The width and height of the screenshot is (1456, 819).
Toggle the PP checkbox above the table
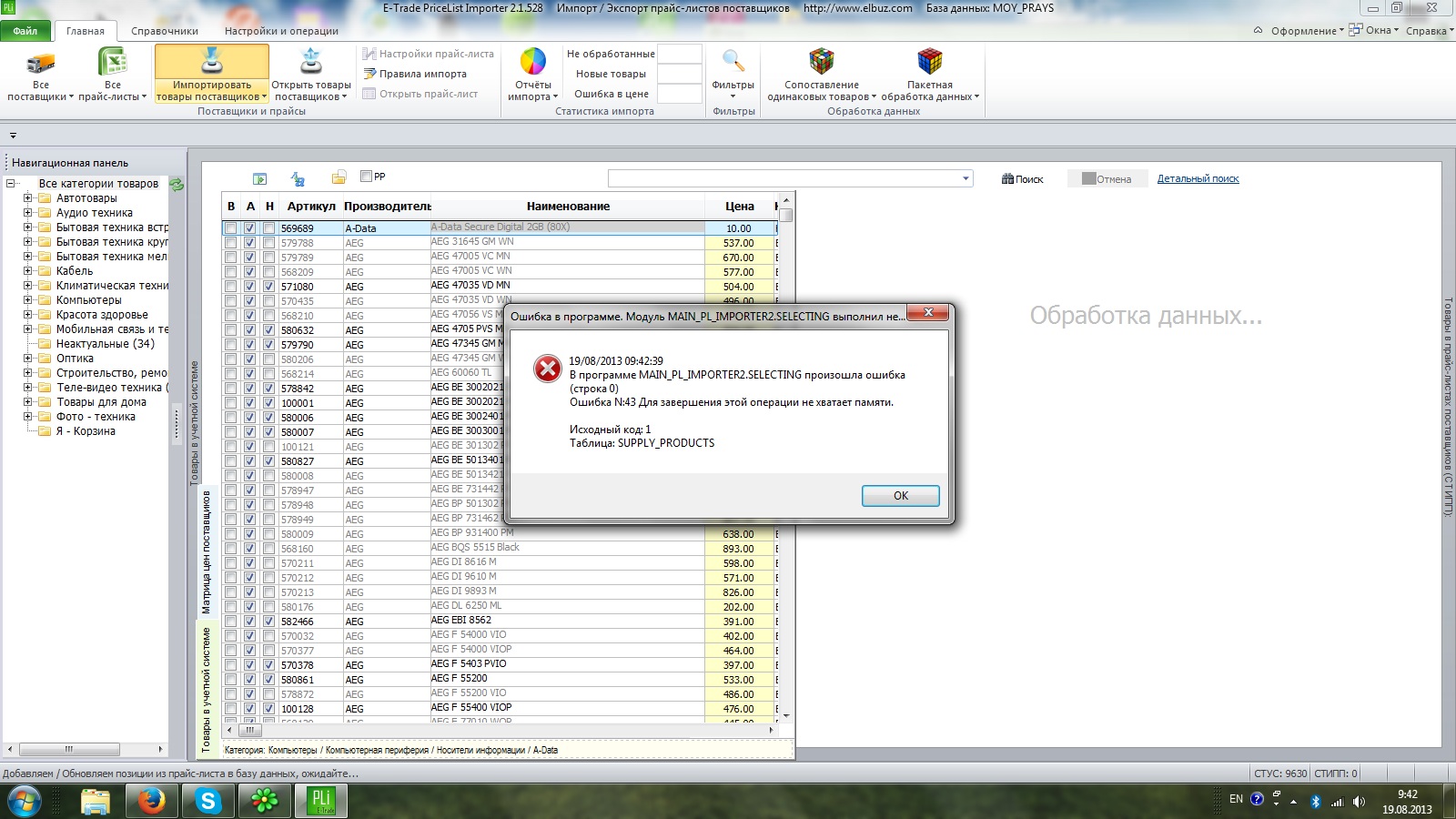click(x=366, y=177)
